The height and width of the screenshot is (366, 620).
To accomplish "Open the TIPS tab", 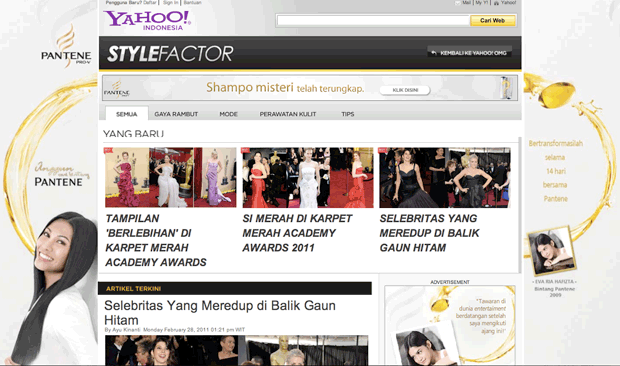I will (348, 114).
